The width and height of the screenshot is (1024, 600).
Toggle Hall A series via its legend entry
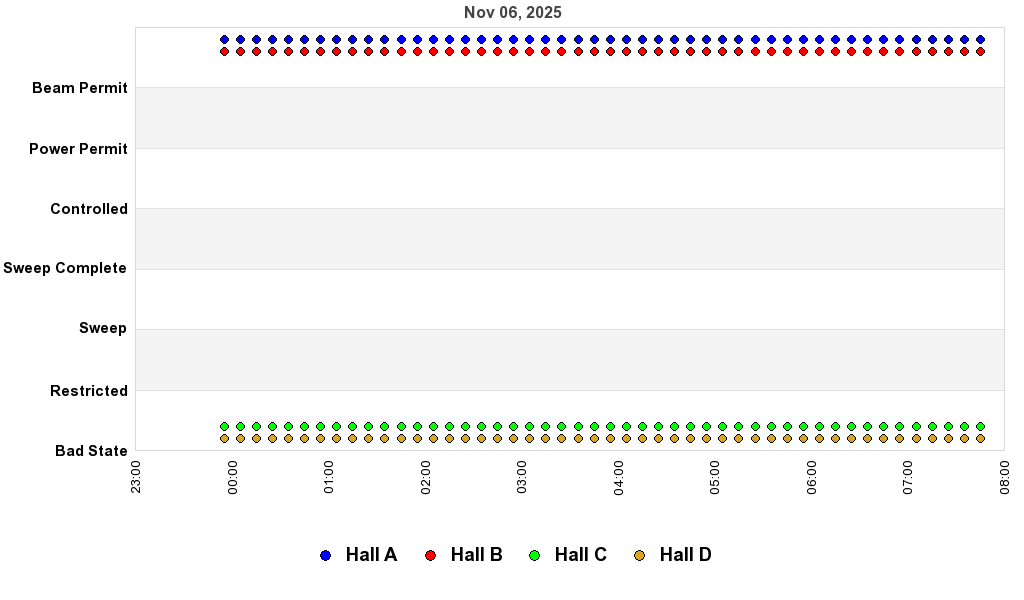coord(370,554)
